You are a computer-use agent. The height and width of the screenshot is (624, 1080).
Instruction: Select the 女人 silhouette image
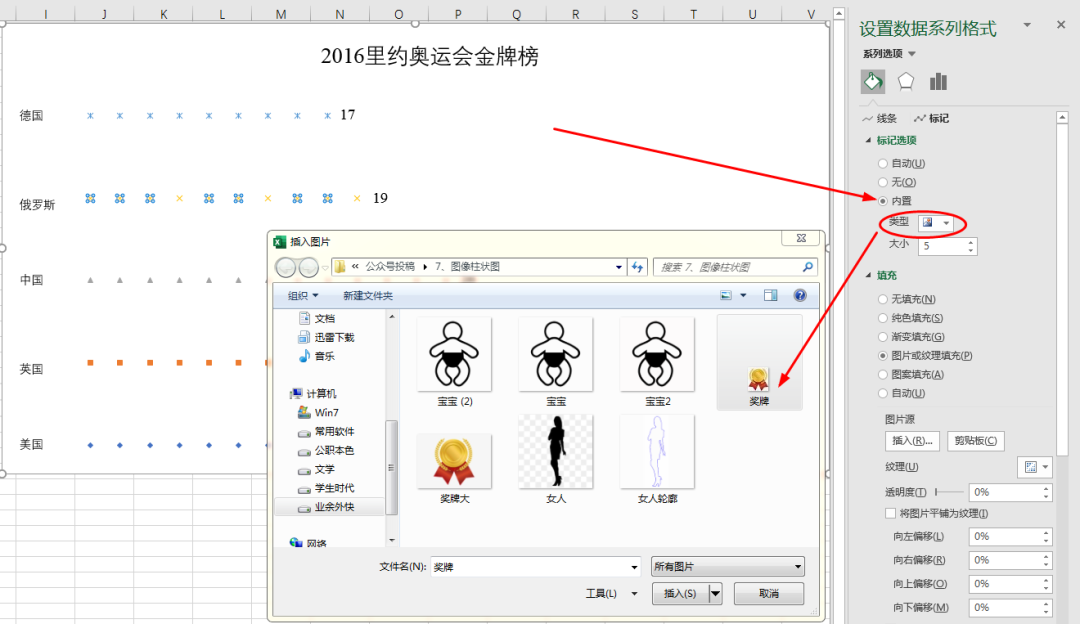tap(556, 459)
